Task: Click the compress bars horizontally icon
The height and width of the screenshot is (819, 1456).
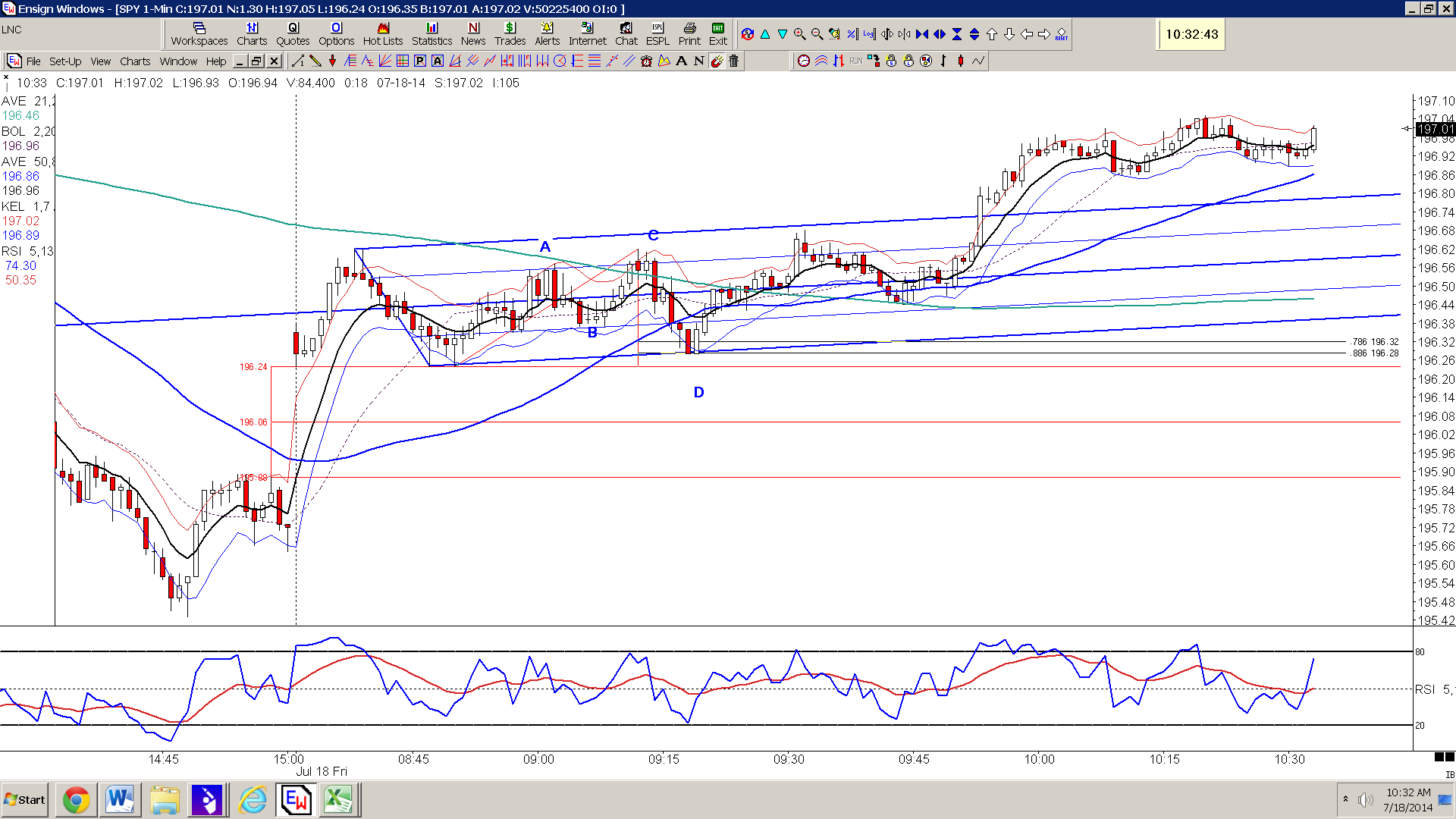Action: (921, 34)
